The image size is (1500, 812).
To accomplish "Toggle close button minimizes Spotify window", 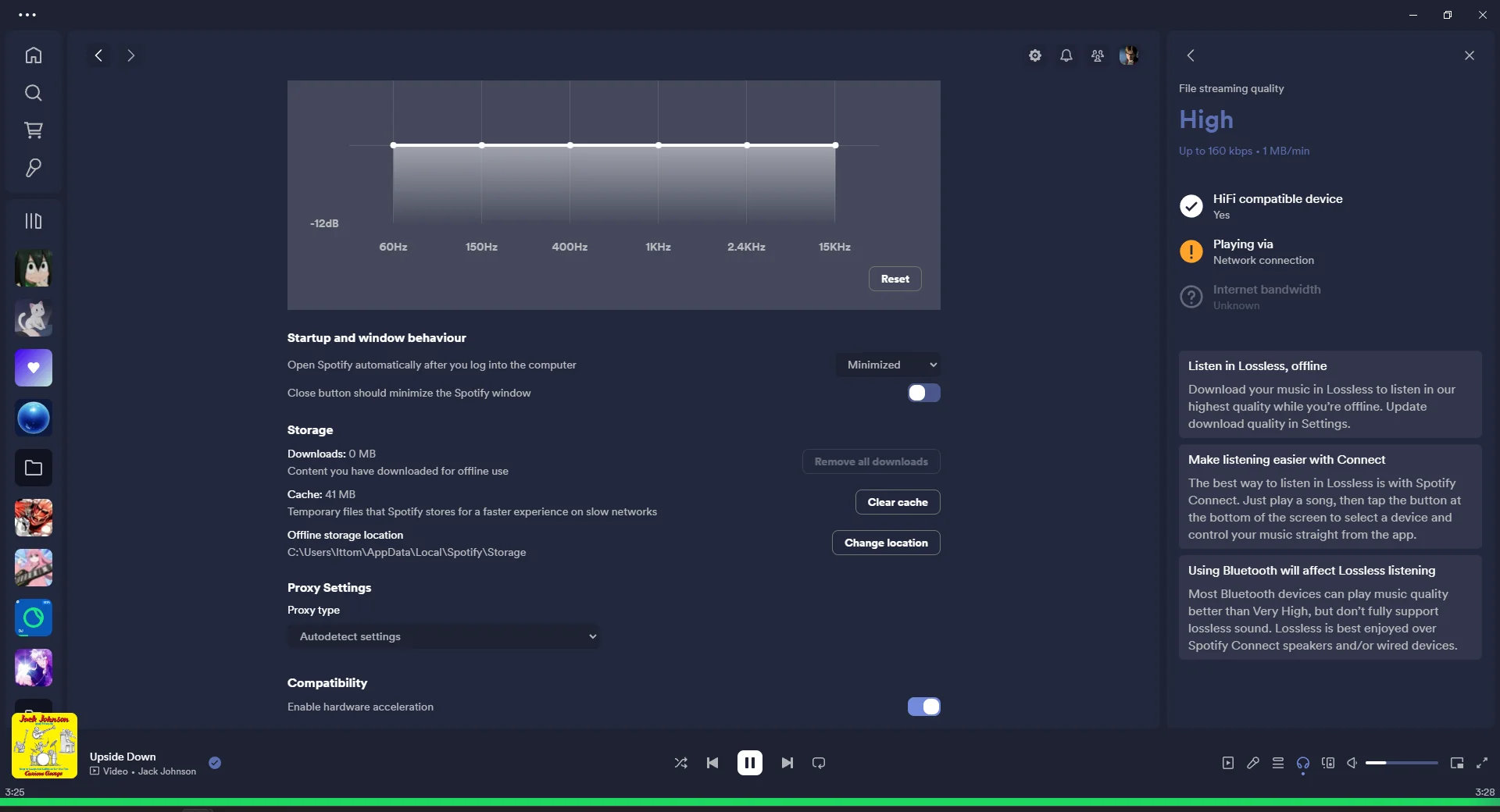I will (923, 393).
